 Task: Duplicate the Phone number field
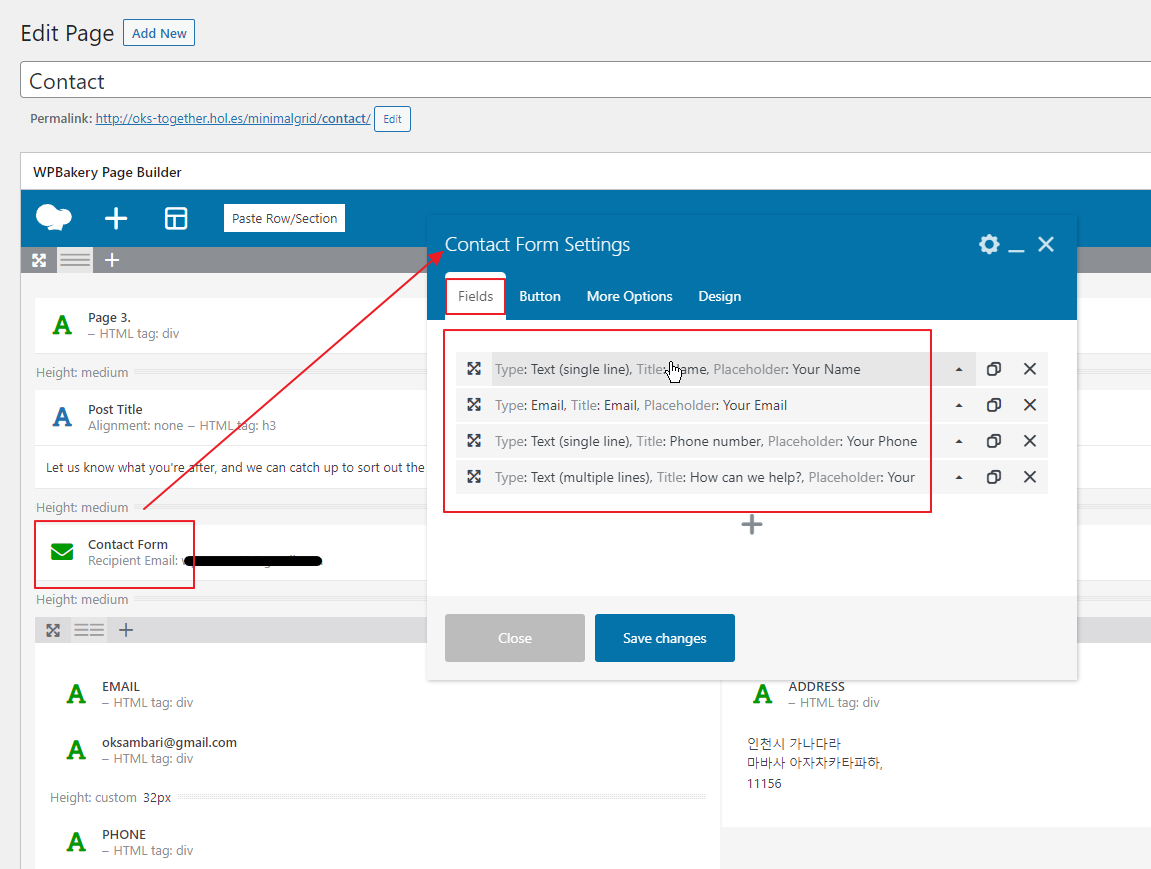pyautogui.click(x=994, y=440)
